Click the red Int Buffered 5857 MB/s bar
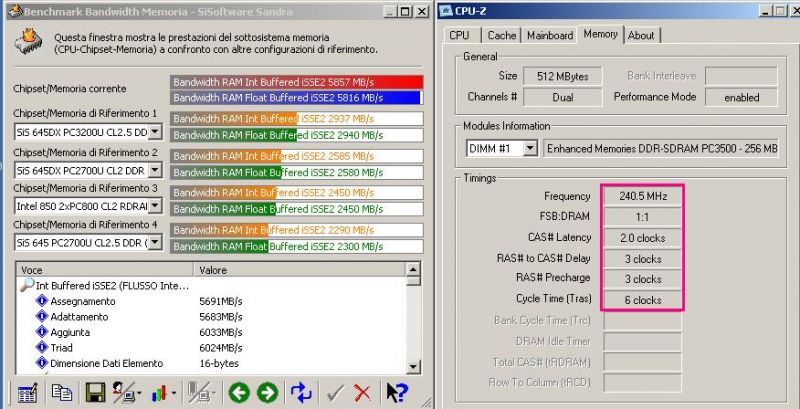 point(296,82)
